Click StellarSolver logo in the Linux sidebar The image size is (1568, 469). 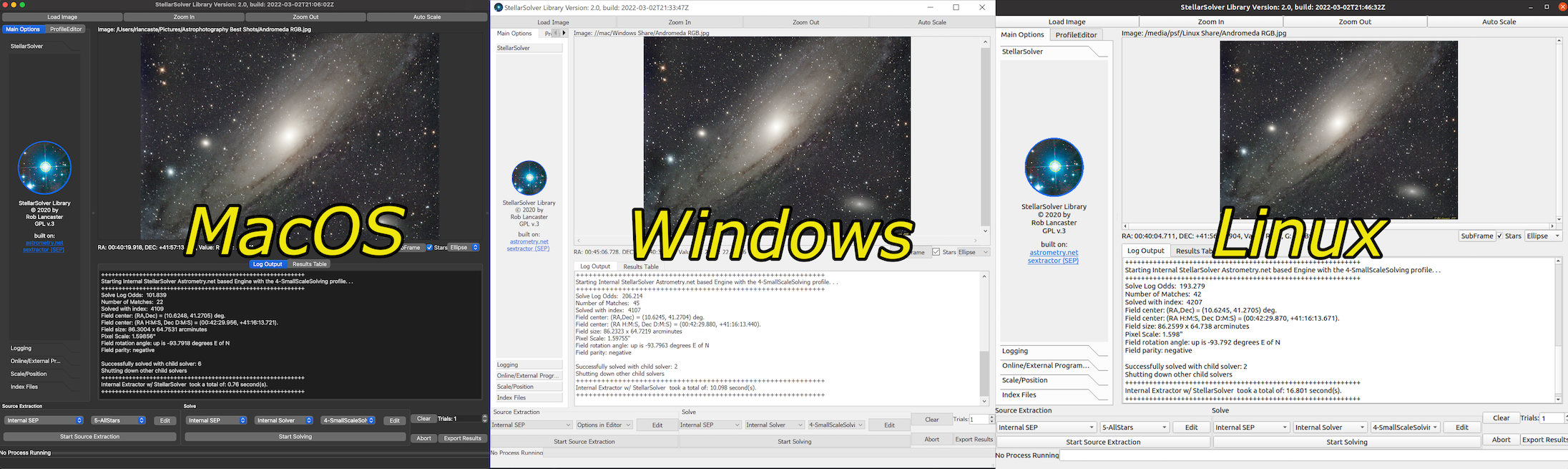(x=1054, y=168)
